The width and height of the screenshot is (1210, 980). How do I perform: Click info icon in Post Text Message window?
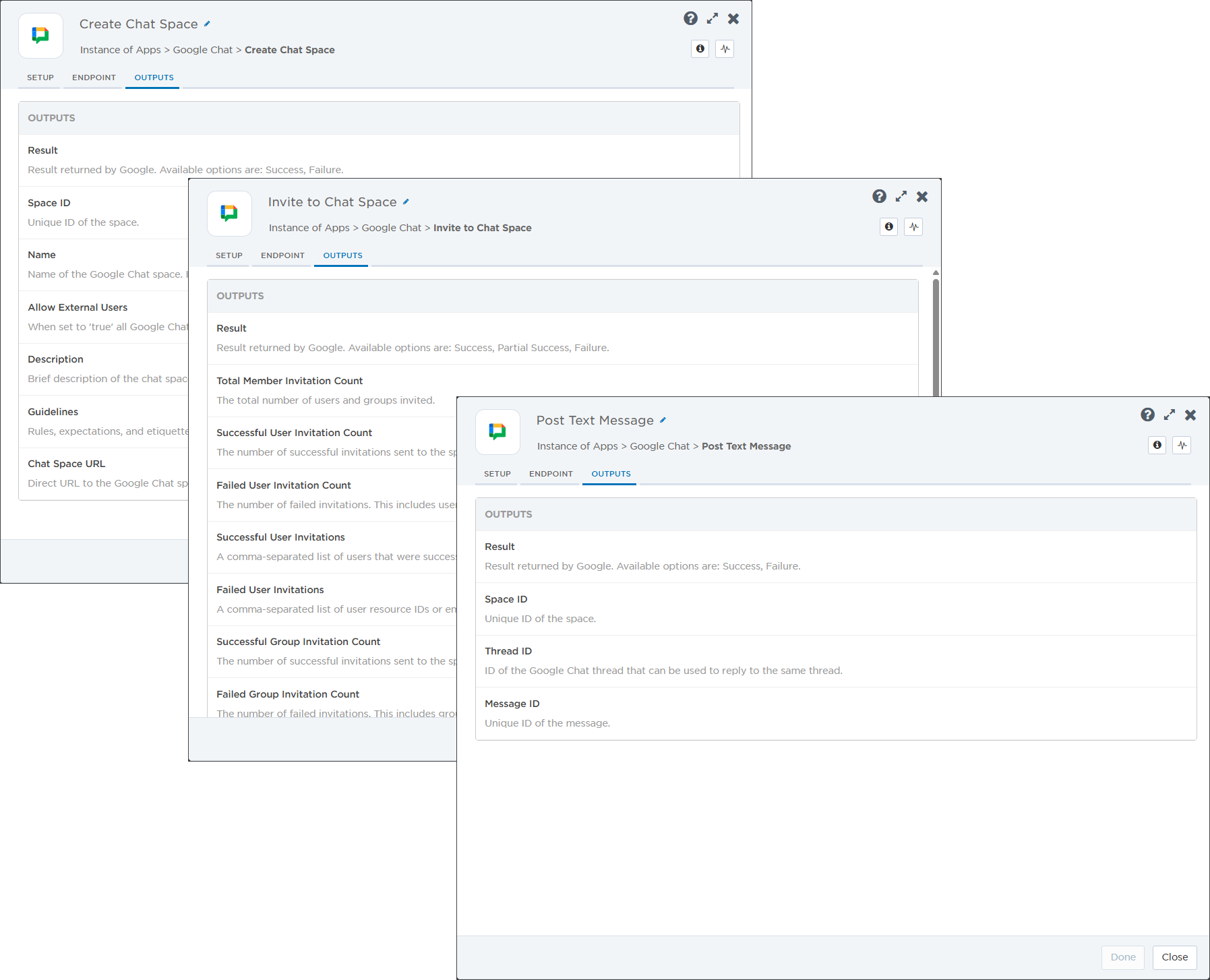pyautogui.click(x=1157, y=445)
